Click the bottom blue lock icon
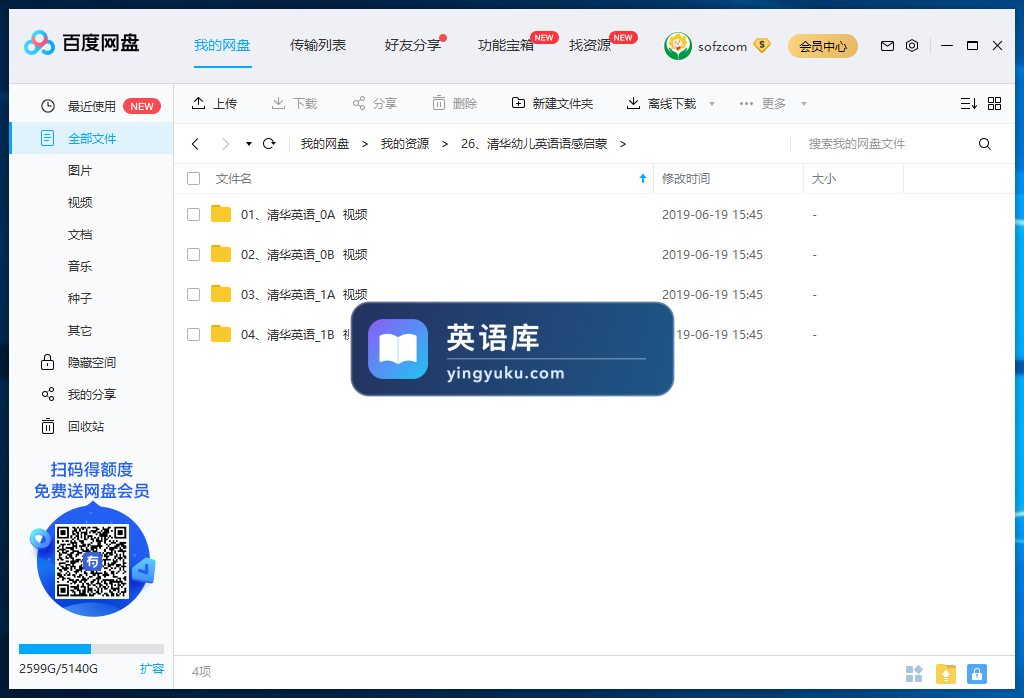 coord(977,673)
